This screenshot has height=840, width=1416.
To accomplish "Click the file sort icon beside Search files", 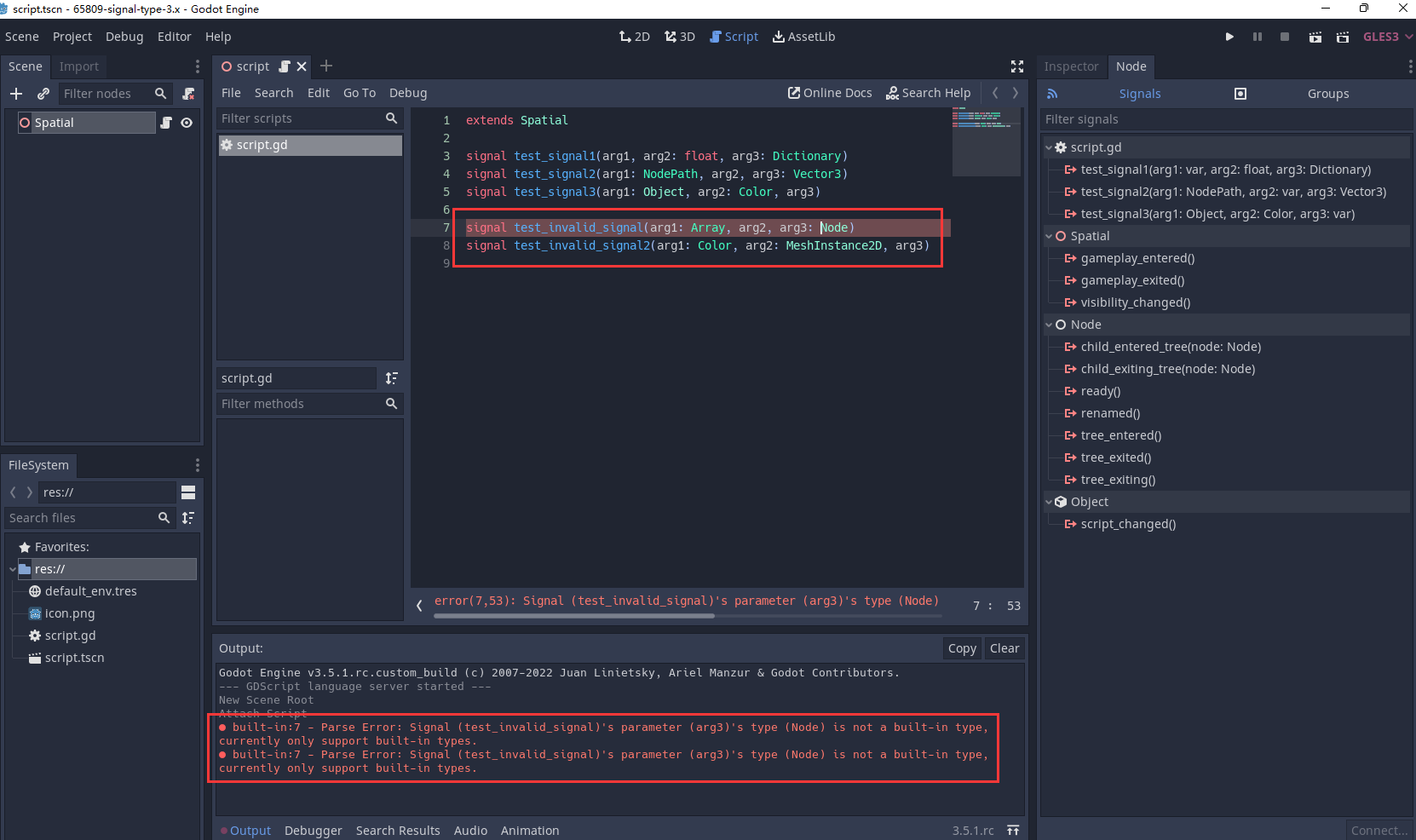I will tap(188, 518).
